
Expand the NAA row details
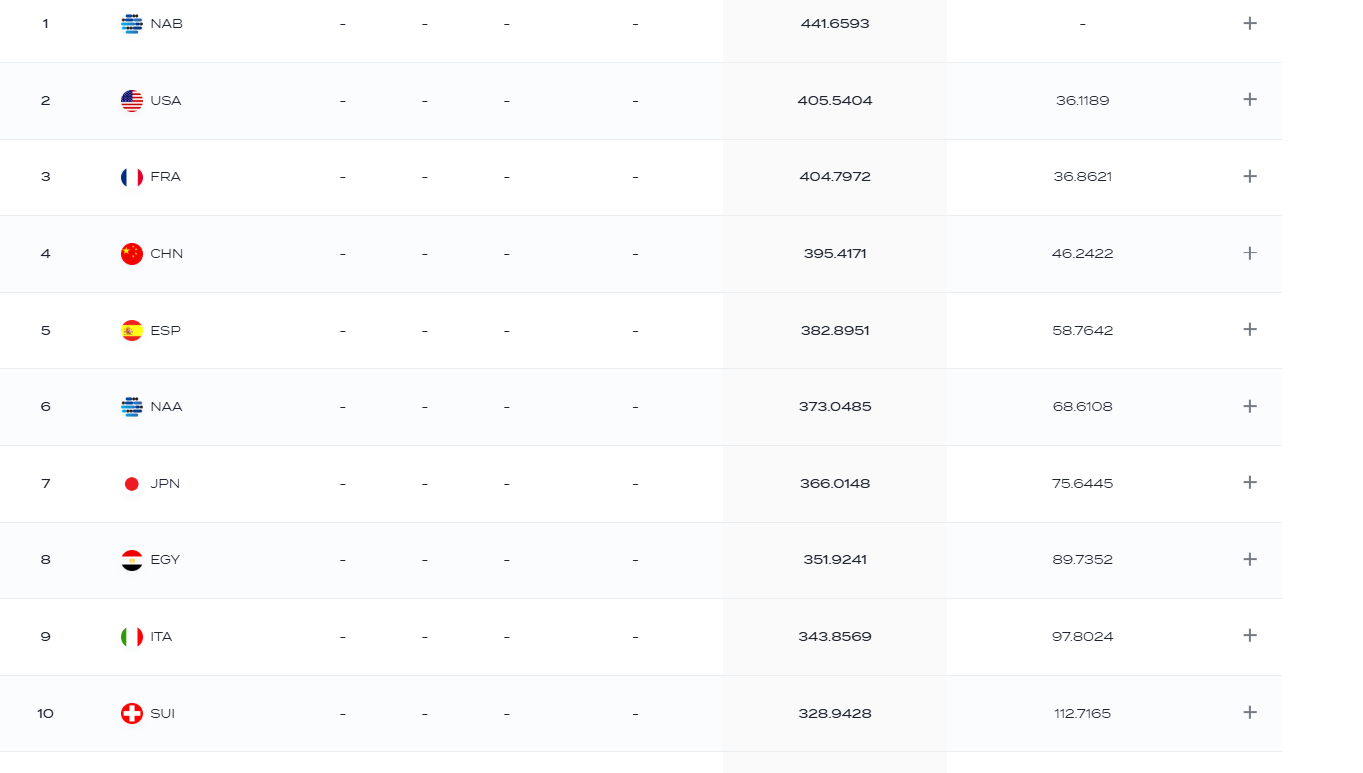point(1249,406)
